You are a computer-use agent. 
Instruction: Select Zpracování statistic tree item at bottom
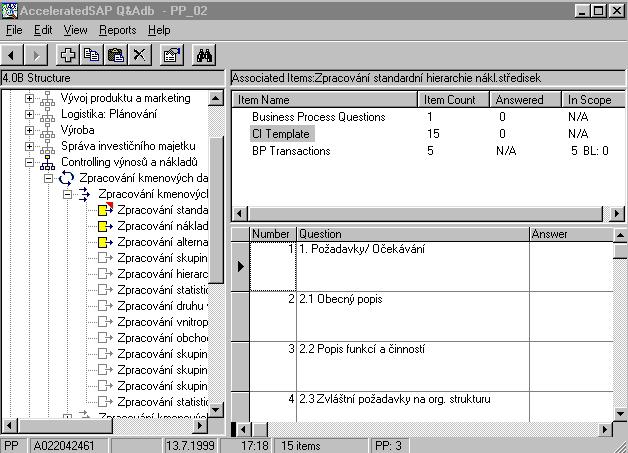[x=162, y=402]
